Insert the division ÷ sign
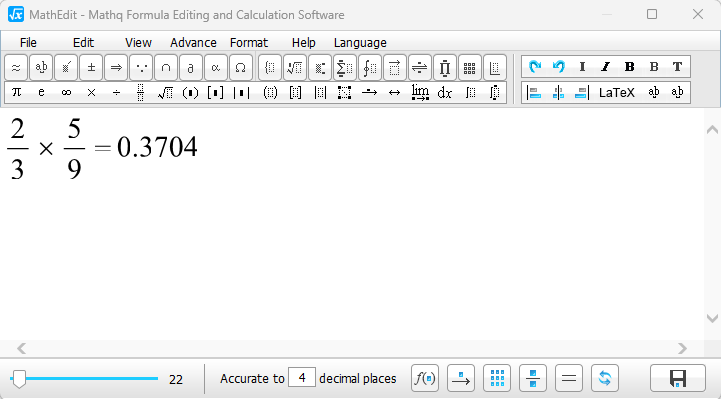The width and height of the screenshot is (721, 399). (116, 92)
